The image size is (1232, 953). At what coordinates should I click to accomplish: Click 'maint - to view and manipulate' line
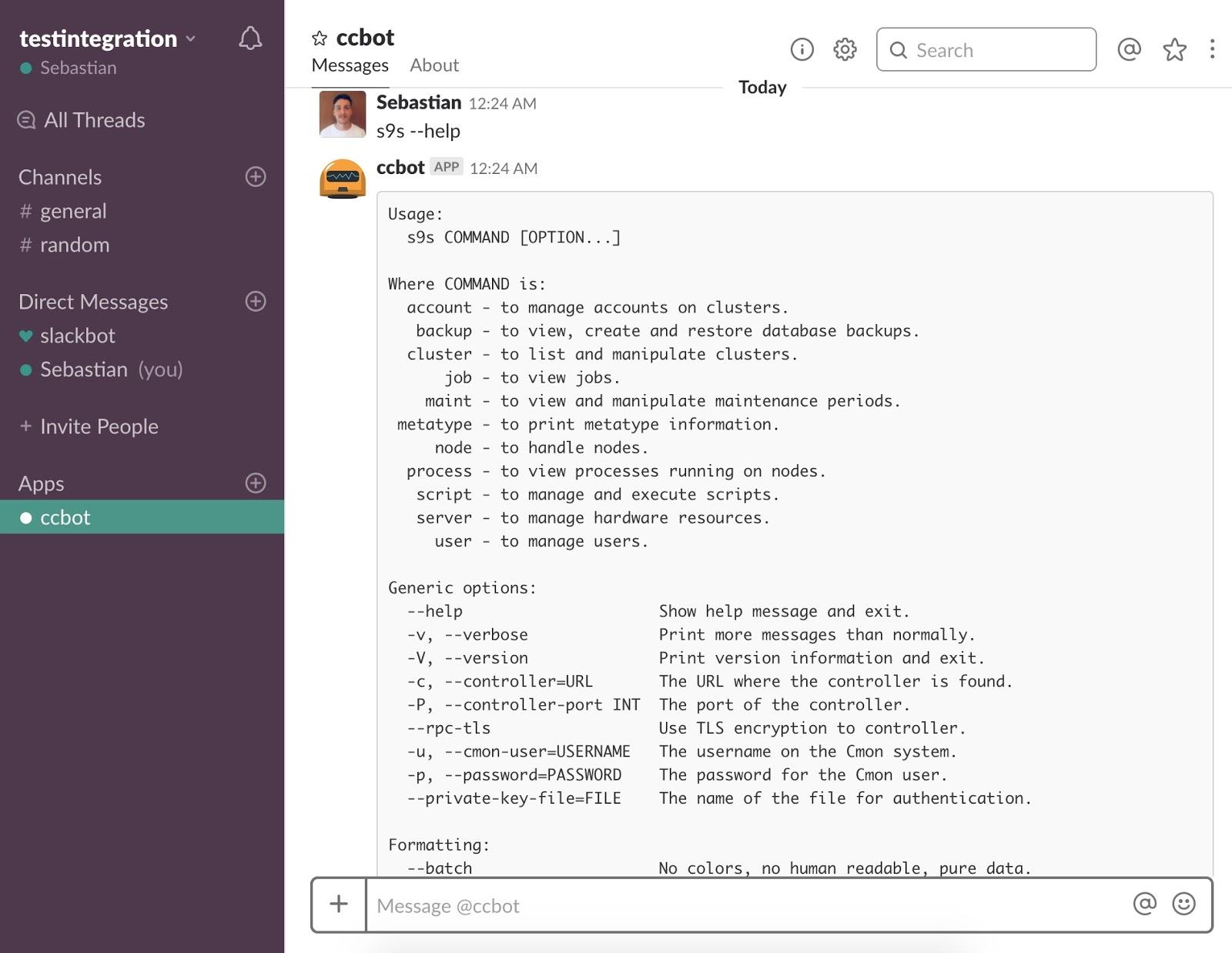663,400
